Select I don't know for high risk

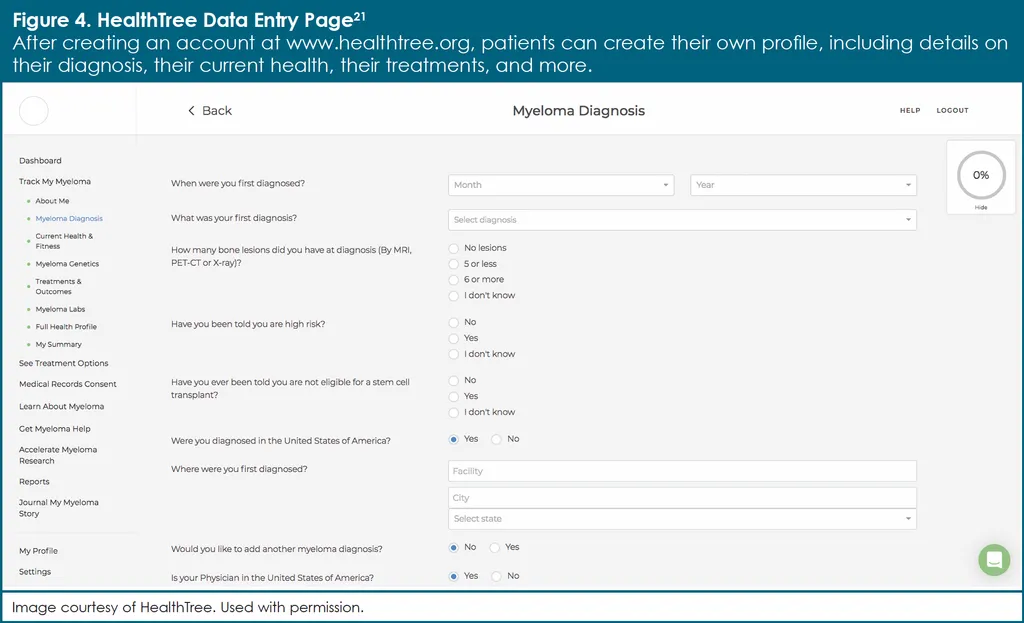454,354
